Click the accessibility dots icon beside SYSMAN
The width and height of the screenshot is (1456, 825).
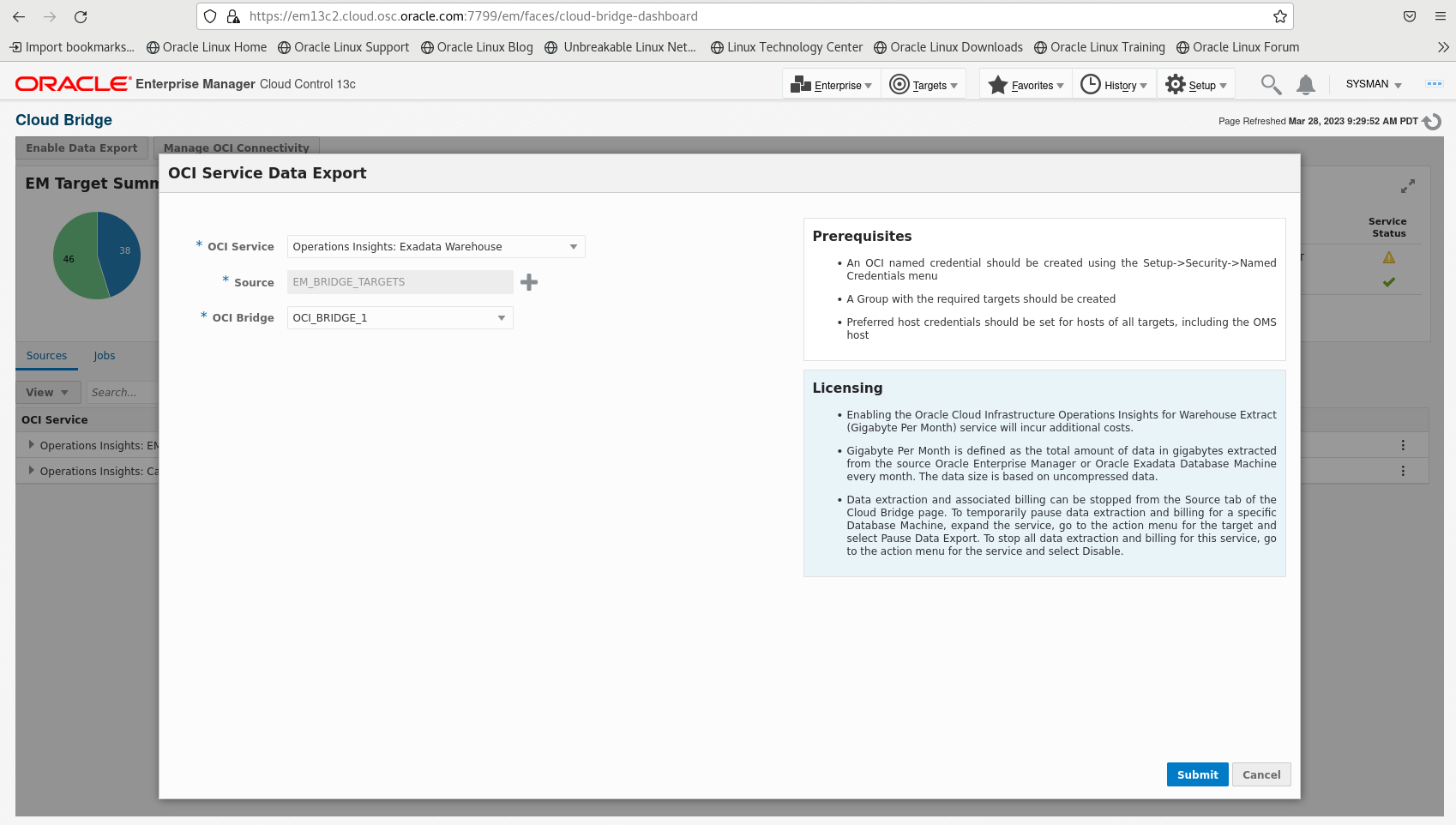pyautogui.click(x=1434, y=84)
